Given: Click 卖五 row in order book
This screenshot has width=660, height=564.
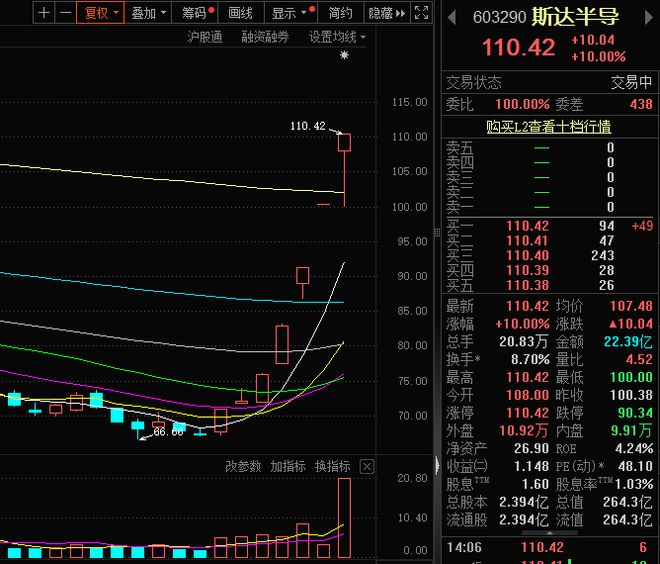Looking at the screenshot, I should pos(549,148).
